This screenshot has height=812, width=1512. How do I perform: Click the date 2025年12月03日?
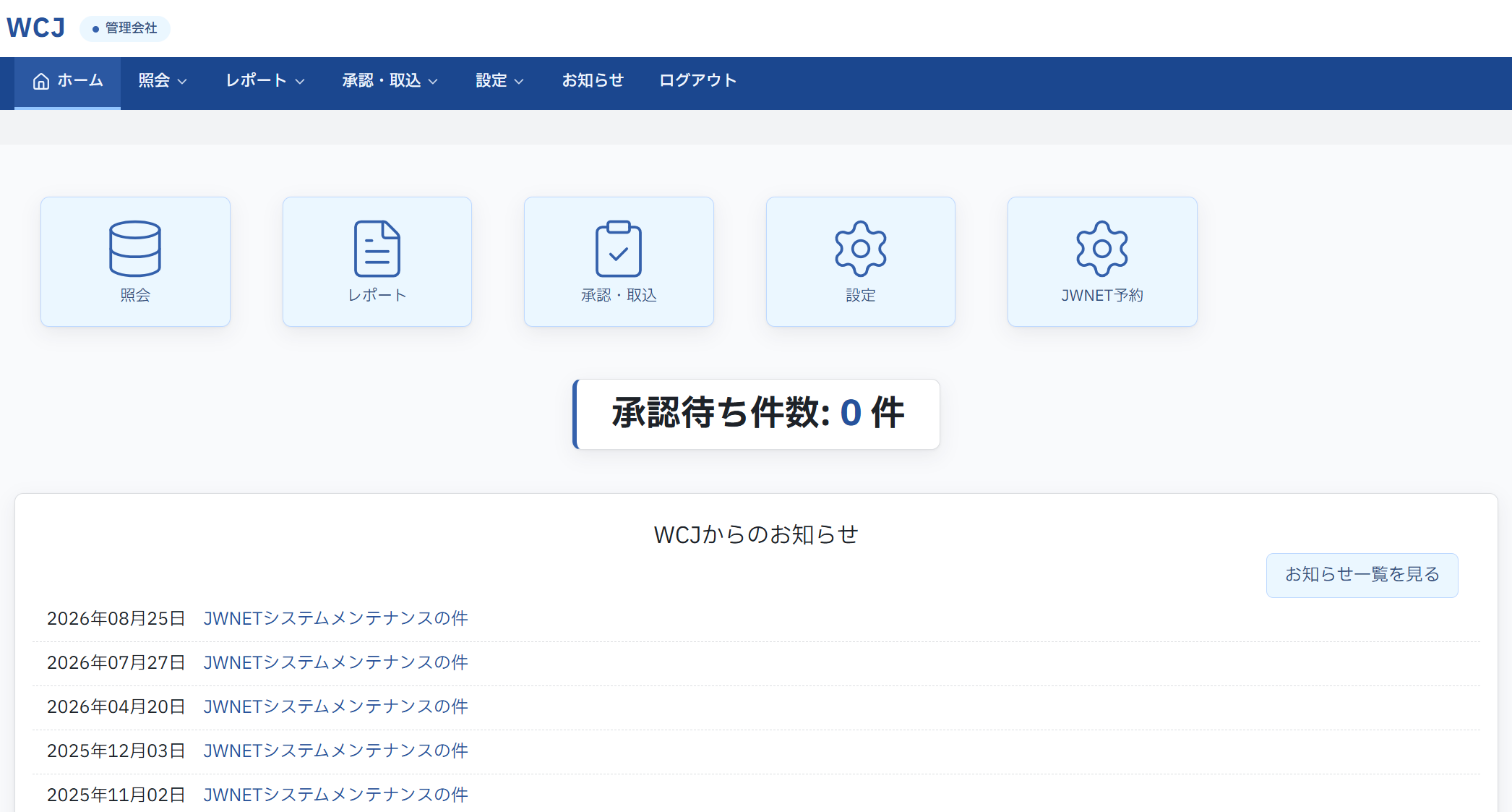click(x=116, y=751)
